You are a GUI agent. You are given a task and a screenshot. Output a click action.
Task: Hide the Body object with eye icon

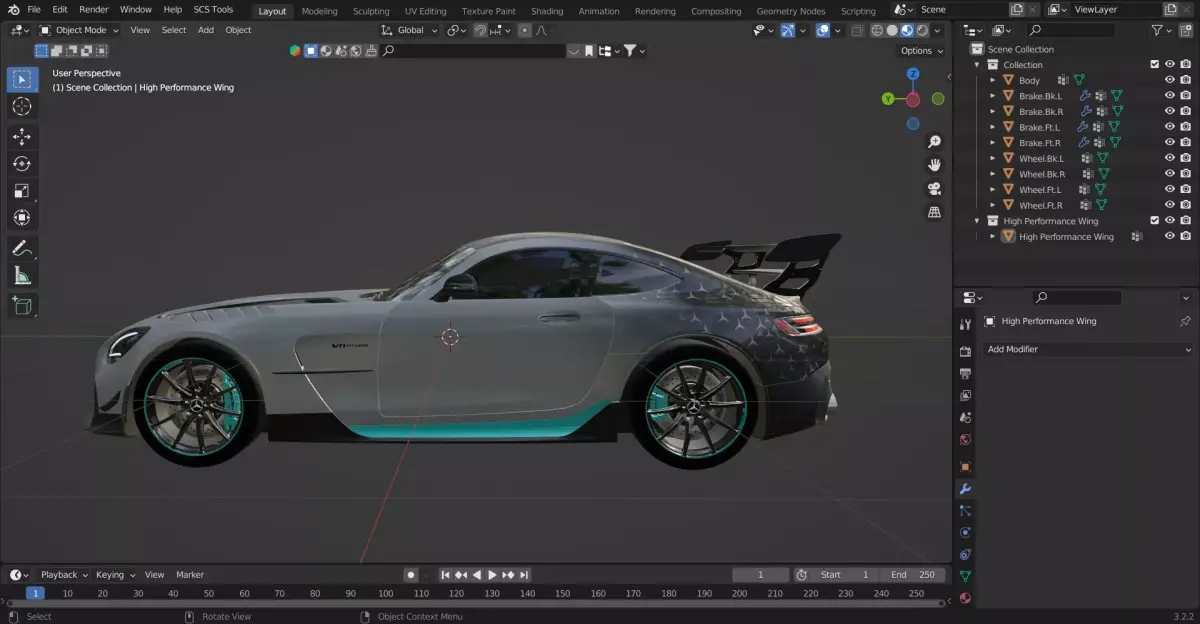point(1170,80)
